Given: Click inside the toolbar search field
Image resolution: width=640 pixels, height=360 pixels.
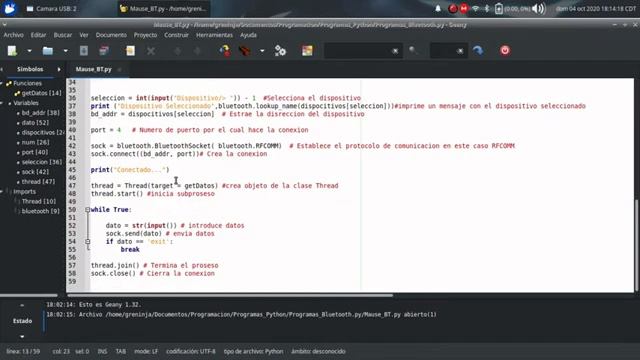Looking at the screenshot, I should click(358, 51).
